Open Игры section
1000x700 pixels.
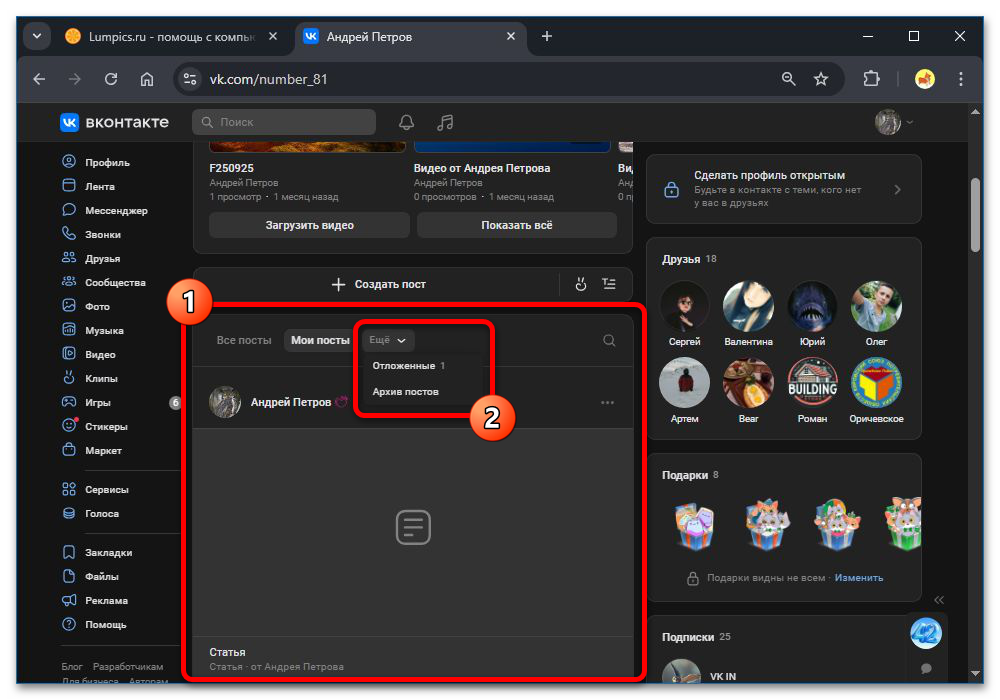[87, 402]
